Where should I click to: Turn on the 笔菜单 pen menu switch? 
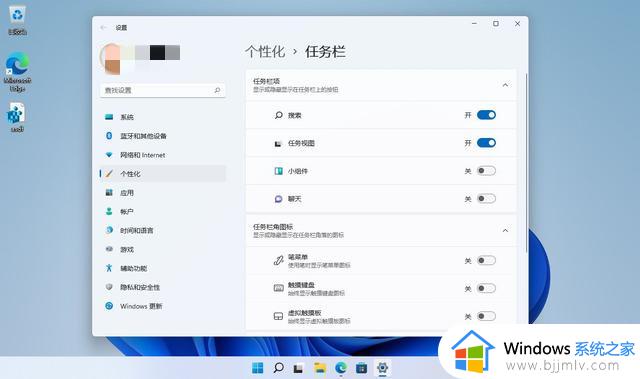(x=486, y=260)
